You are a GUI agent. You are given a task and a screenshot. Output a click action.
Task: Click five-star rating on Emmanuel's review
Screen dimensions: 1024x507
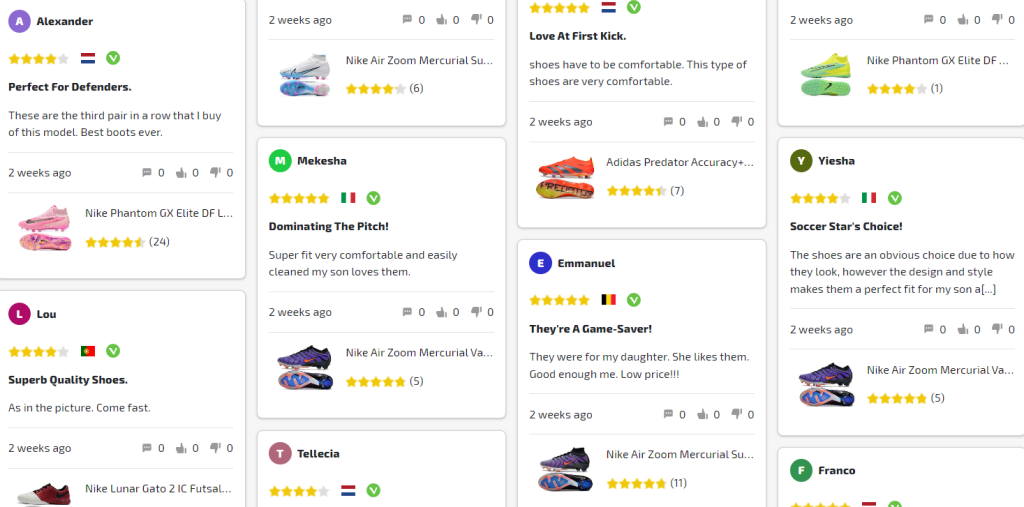tap(559, 300)
